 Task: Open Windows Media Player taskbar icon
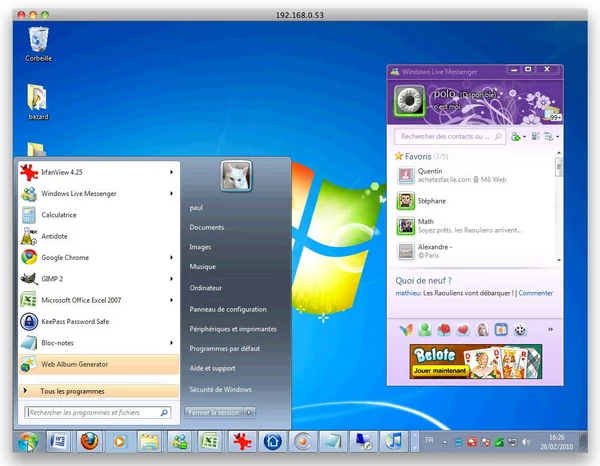(x=119, y=442)
